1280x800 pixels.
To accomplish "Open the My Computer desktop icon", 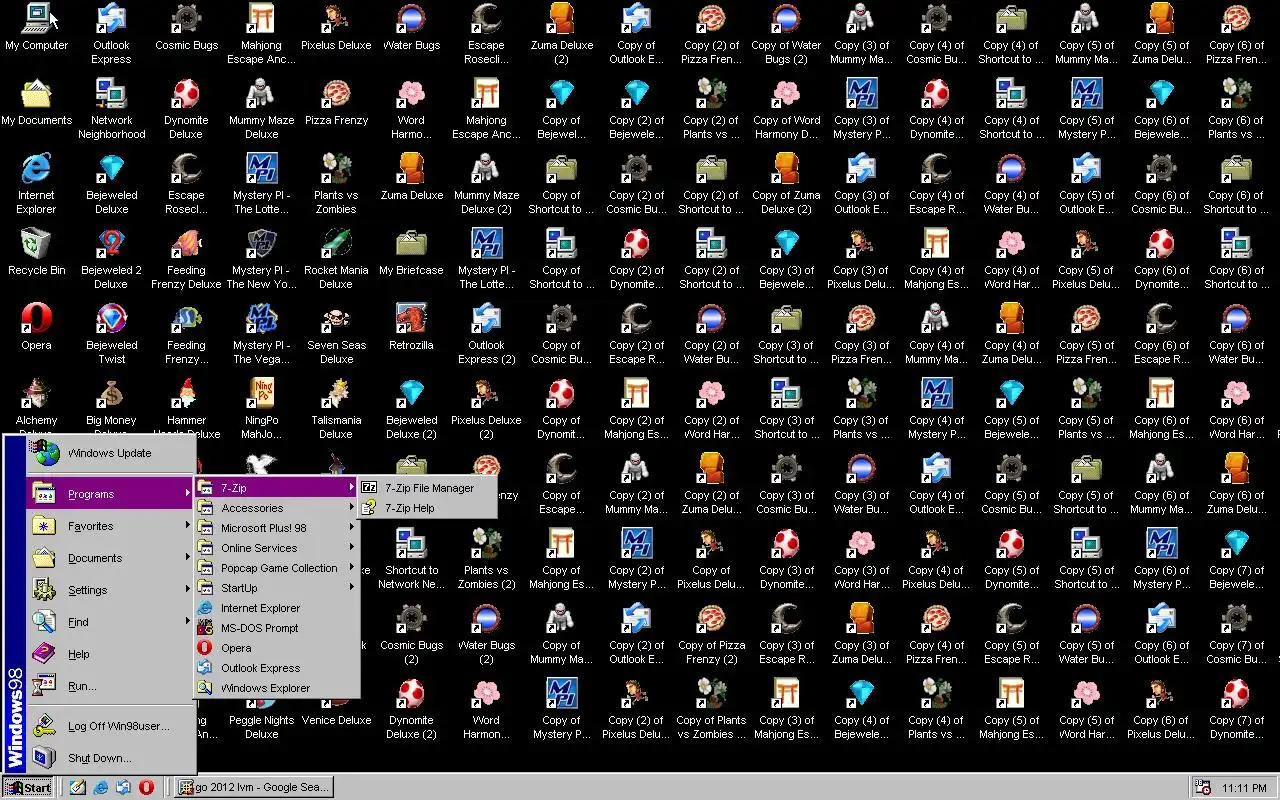I will point(36,27).
